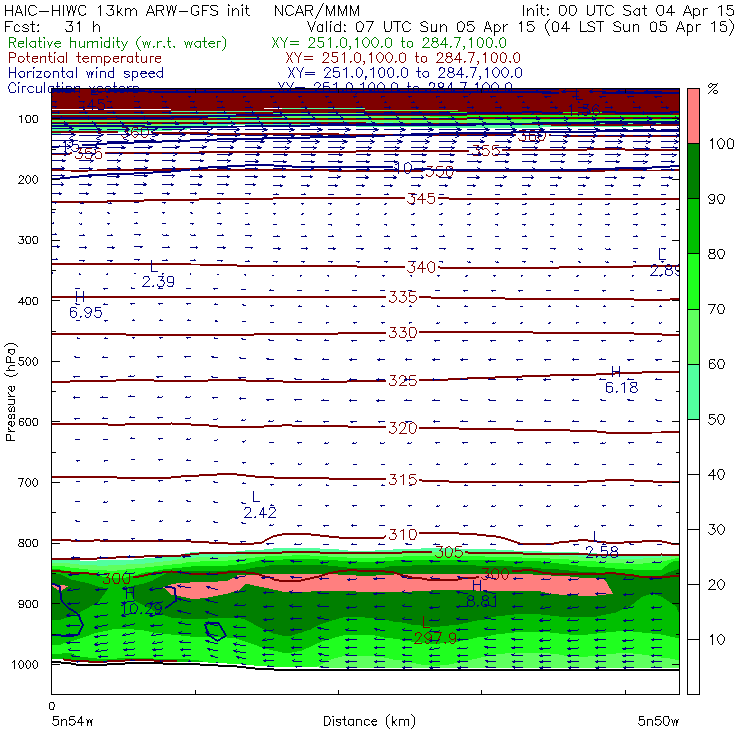The width and height of the screenshot is (740, 740).
Task: Click the 'L 2.42' wind minimum marker
Action: [260, 505]
